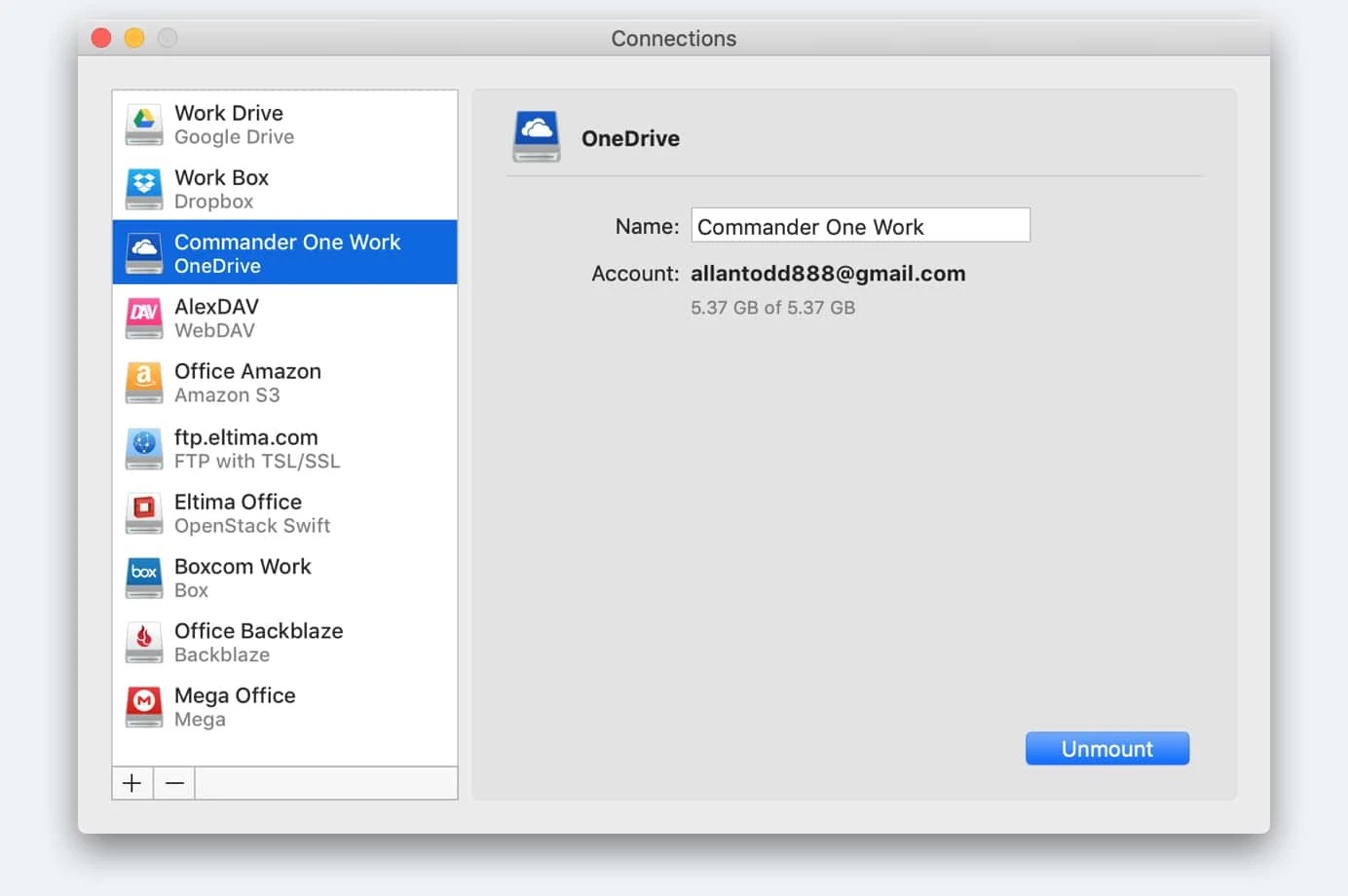Select the Office Amazon connection name
Viewport: 1348px width, 896px height.
[247, 371]
